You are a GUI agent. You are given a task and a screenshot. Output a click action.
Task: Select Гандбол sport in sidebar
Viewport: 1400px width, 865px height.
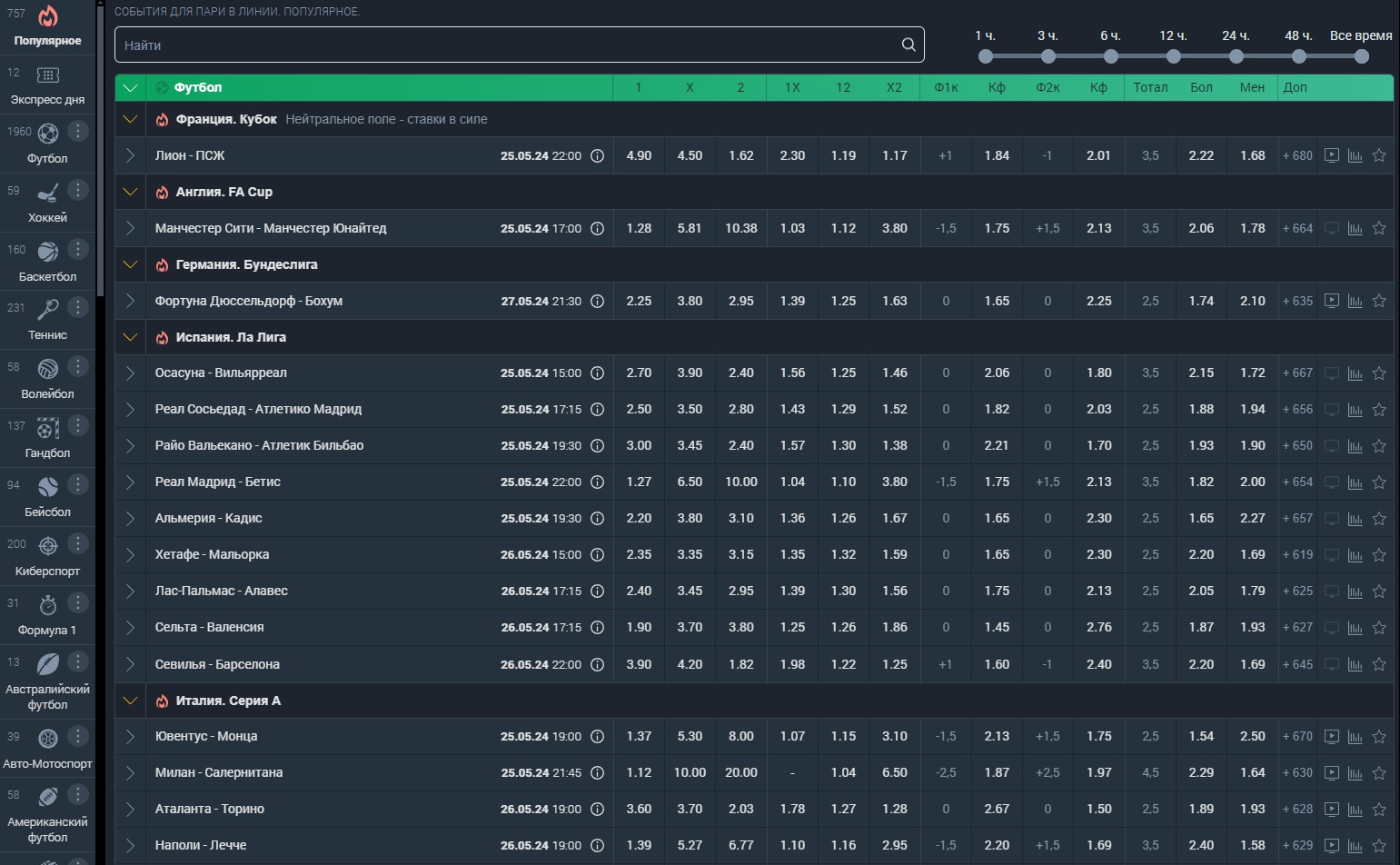47,438
